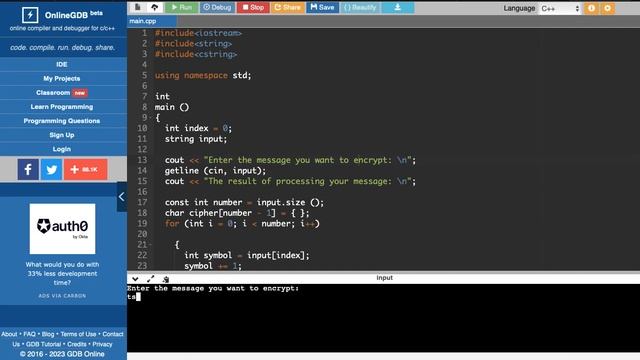Click the orange info icon
This screenshot has width=640, height=360.
click(591, 8)
